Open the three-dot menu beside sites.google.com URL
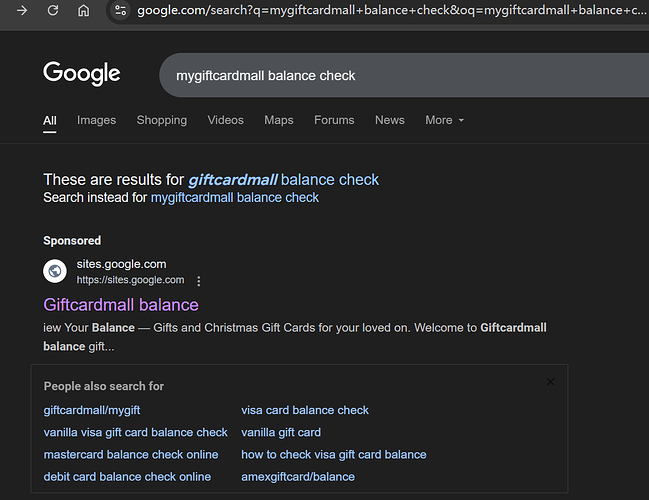Screen dimensions: 649x500 pos(199,281)
